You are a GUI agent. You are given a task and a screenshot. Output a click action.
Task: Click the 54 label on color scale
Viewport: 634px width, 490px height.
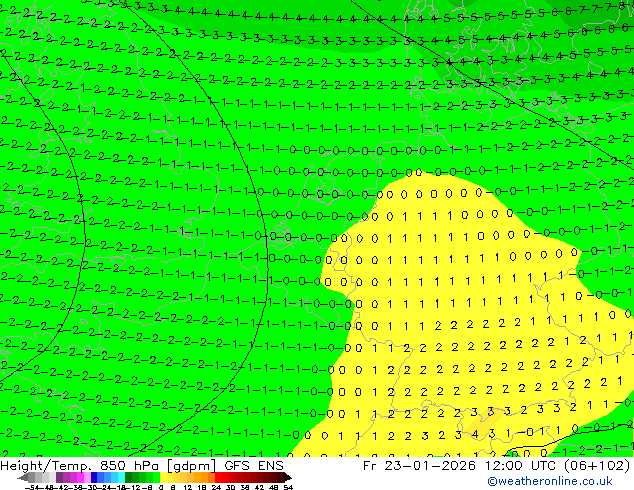pos(288,487)
